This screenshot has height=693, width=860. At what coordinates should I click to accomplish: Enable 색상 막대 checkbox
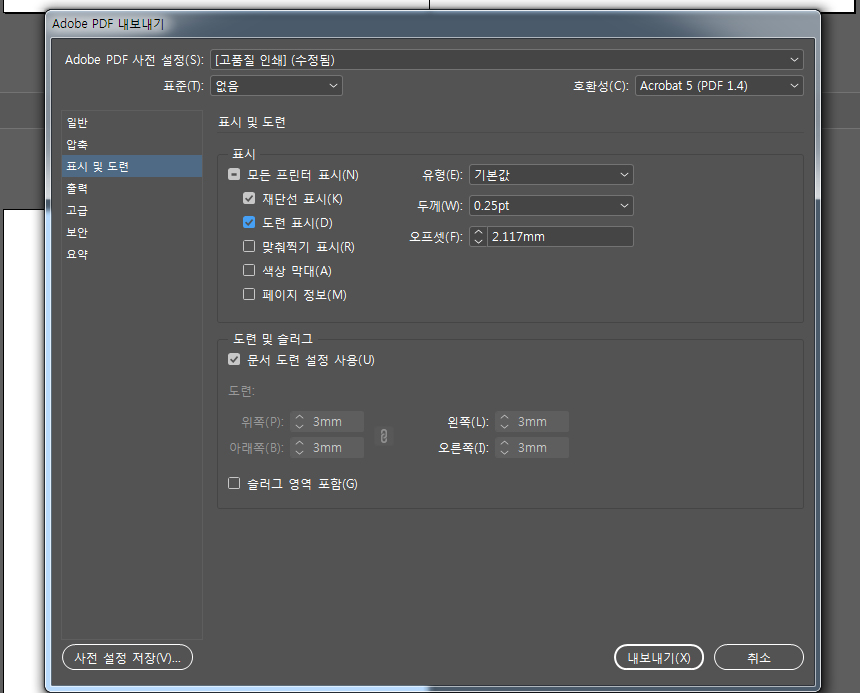tap(249, 270)
